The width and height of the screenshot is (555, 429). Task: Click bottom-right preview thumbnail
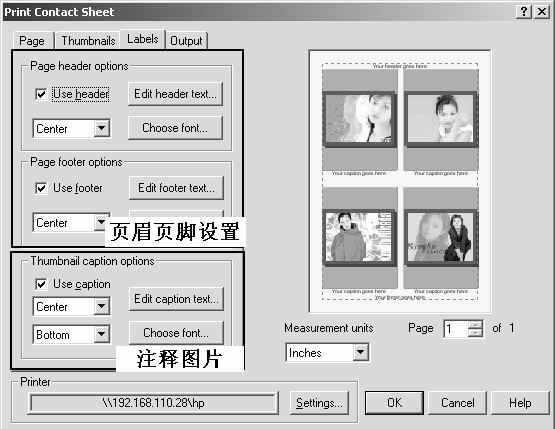click(x=441, y=238)
